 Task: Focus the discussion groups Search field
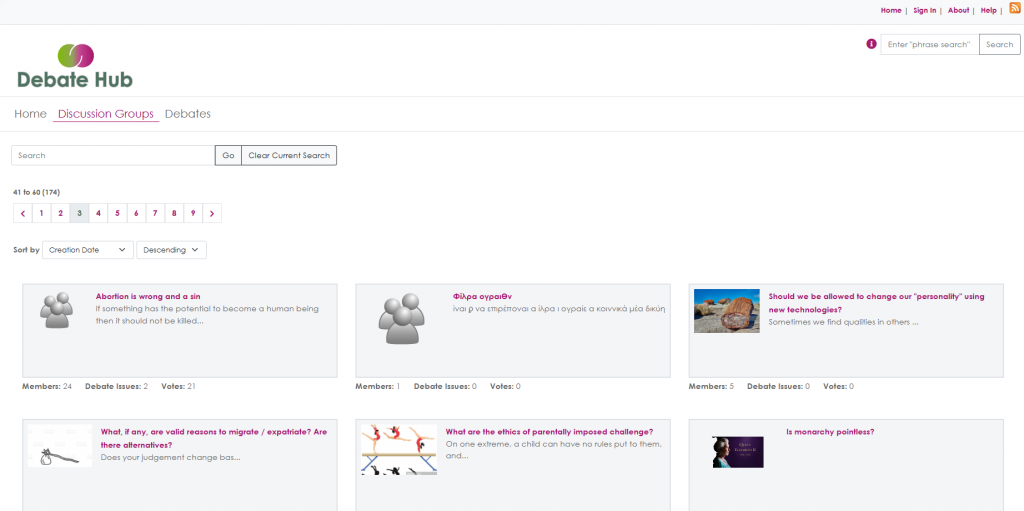[x=113, y=155]
